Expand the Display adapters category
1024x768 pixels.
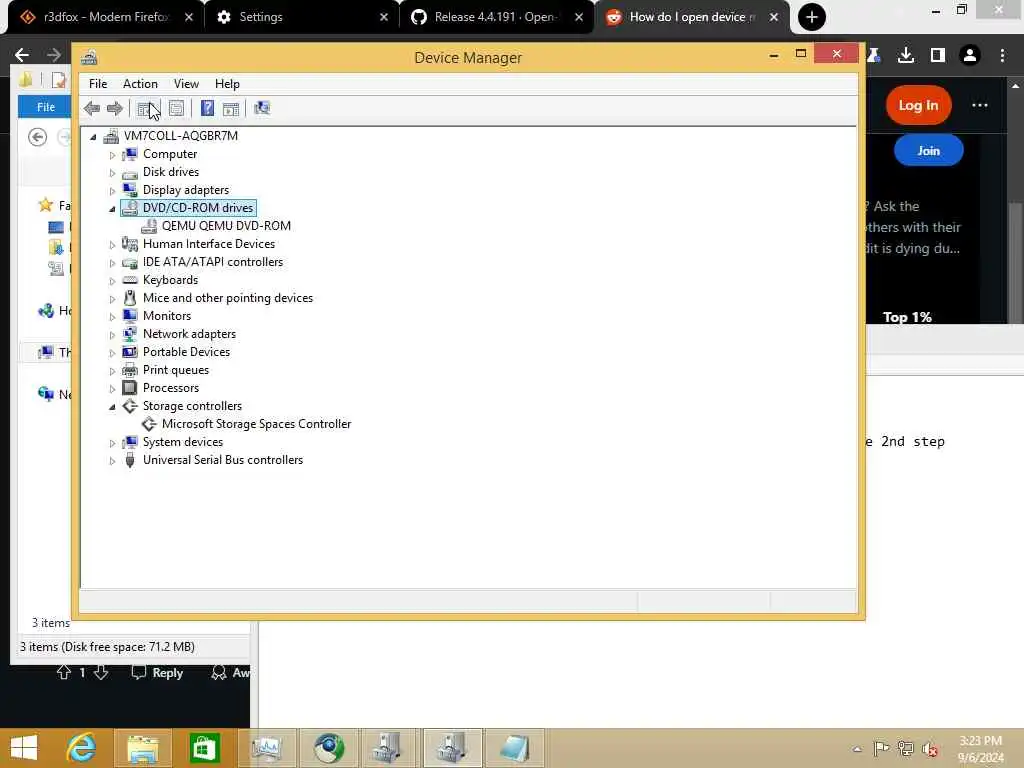coord(112,191)
